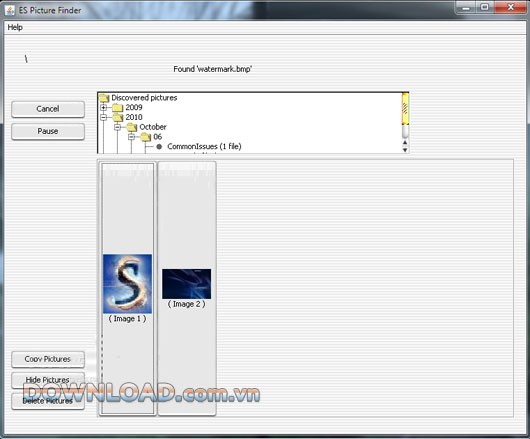Select the Image 1 thumbnail with S logo

[127, 284]
